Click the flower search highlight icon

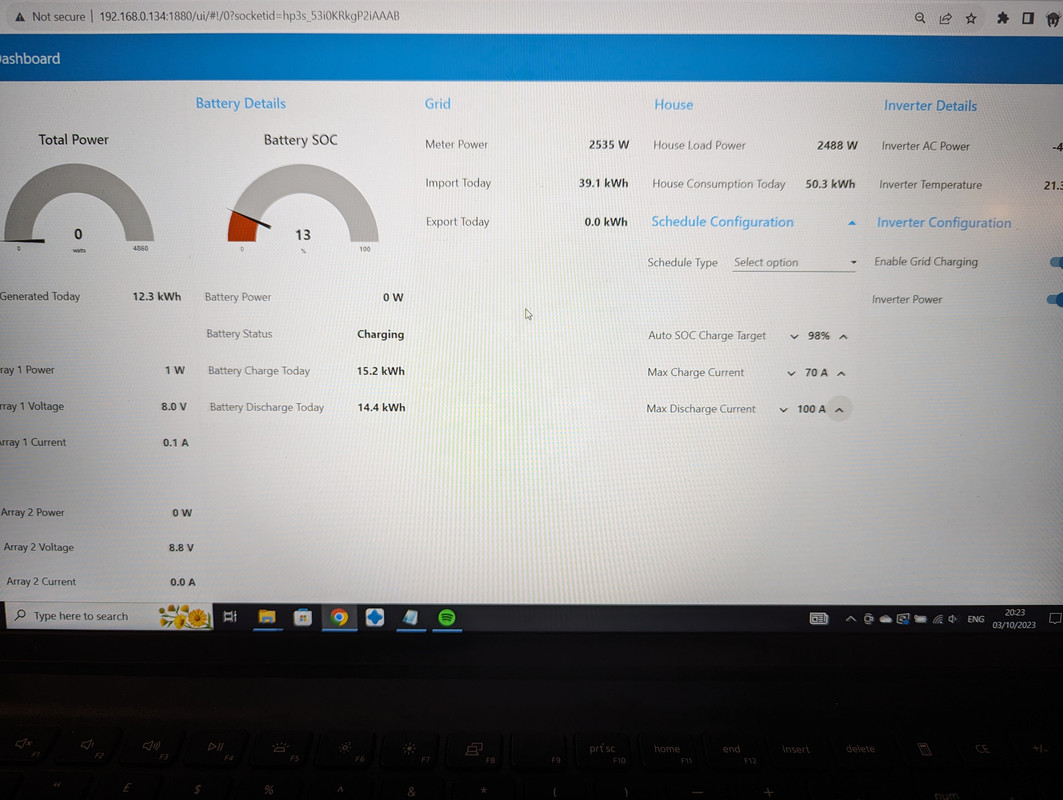(x=184, y=616)
